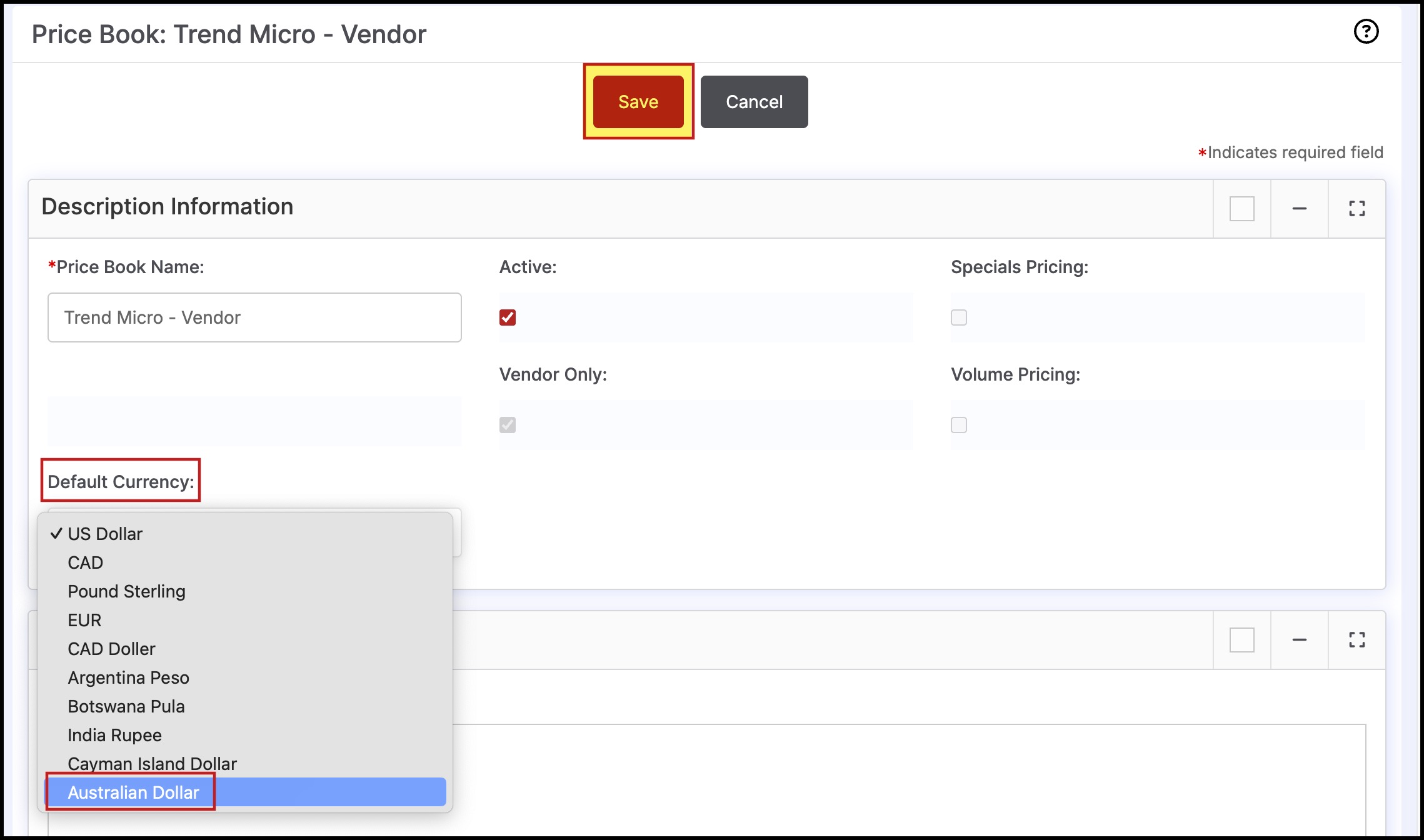The image size is (1424, 840).
Task: Open the help question mark icon
Action: (1366, 31)
